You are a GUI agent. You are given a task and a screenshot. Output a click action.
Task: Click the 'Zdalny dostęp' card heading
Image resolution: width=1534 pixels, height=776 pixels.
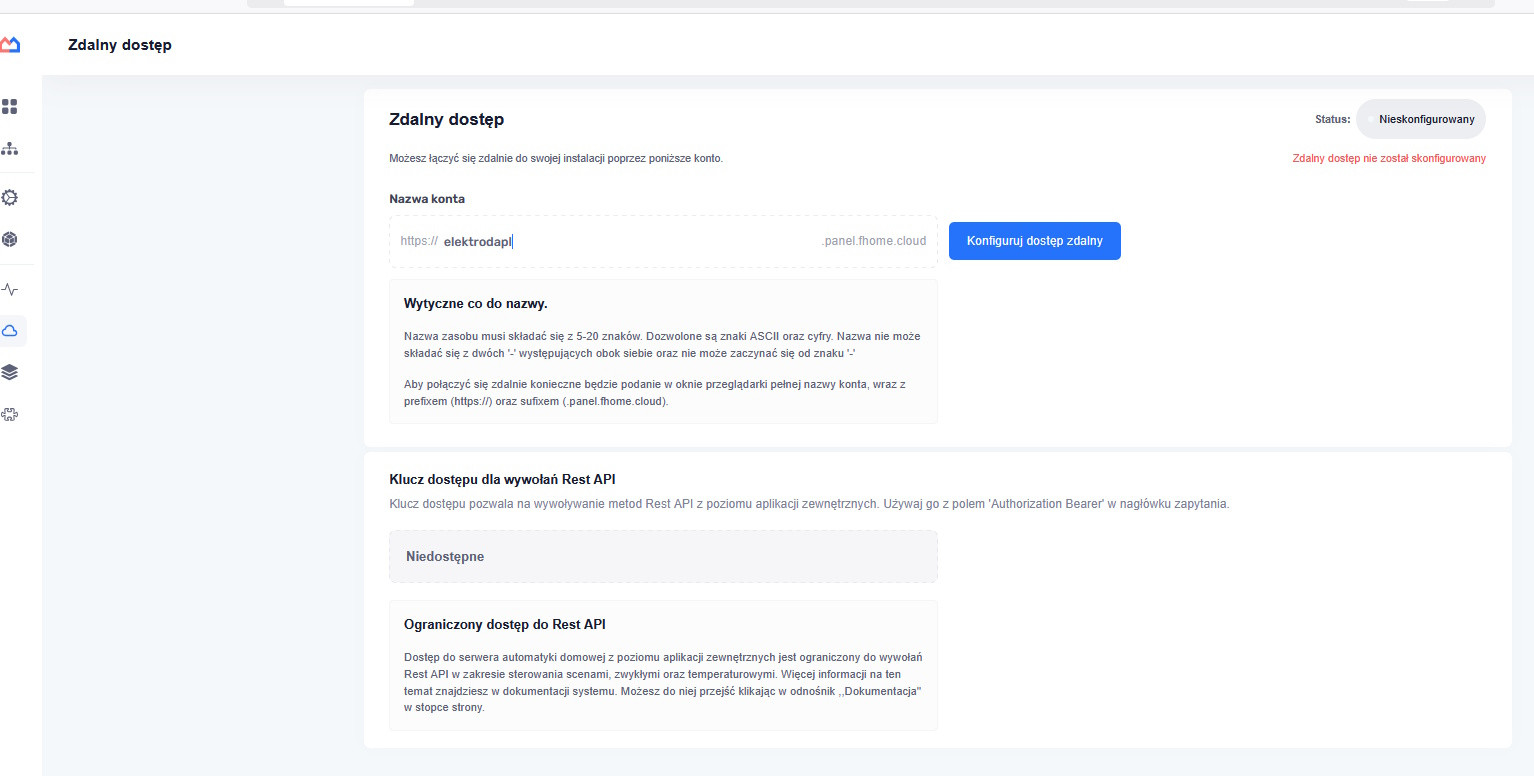446,119
